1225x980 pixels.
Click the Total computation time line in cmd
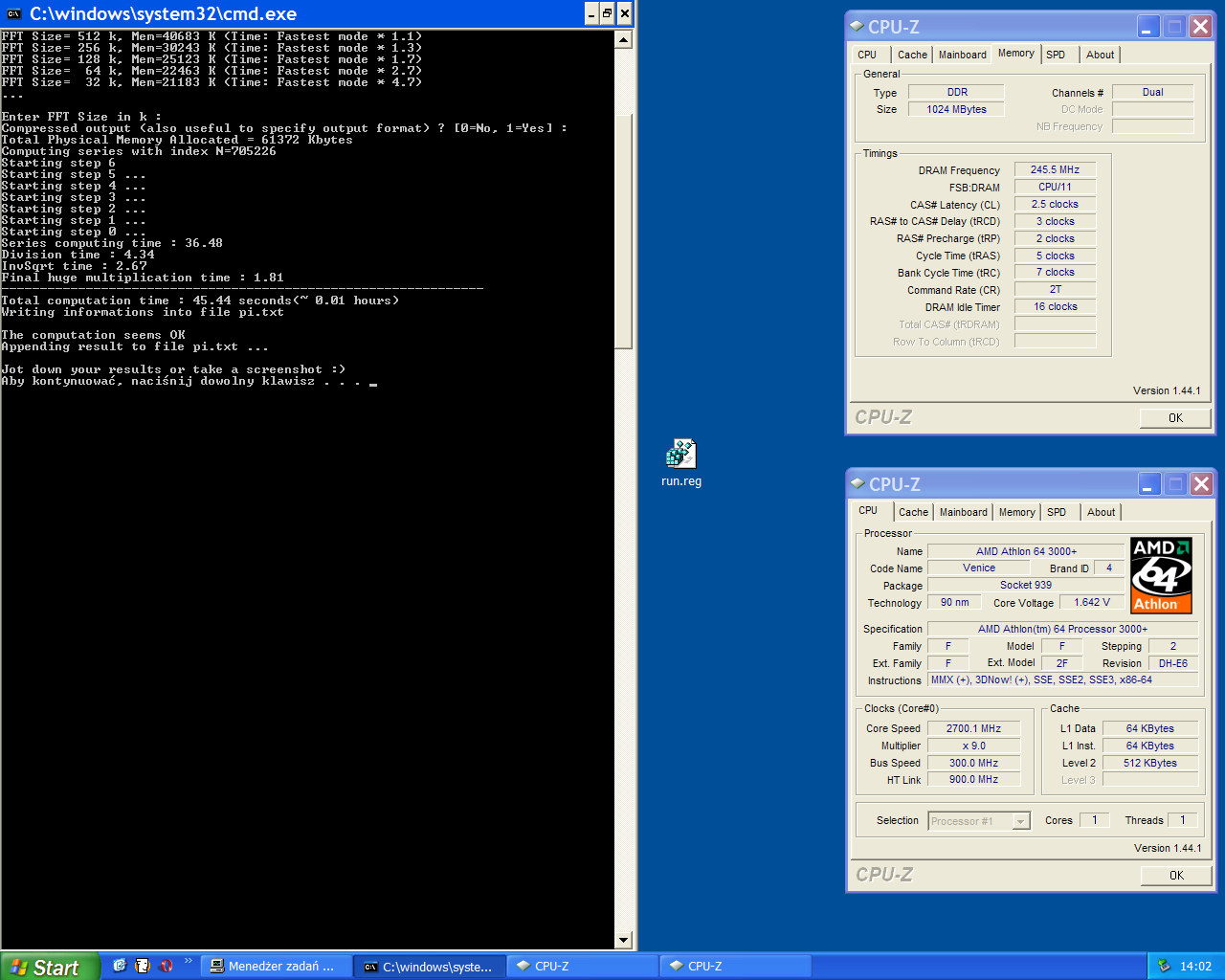pyautogui.click(x=200, y=301)
